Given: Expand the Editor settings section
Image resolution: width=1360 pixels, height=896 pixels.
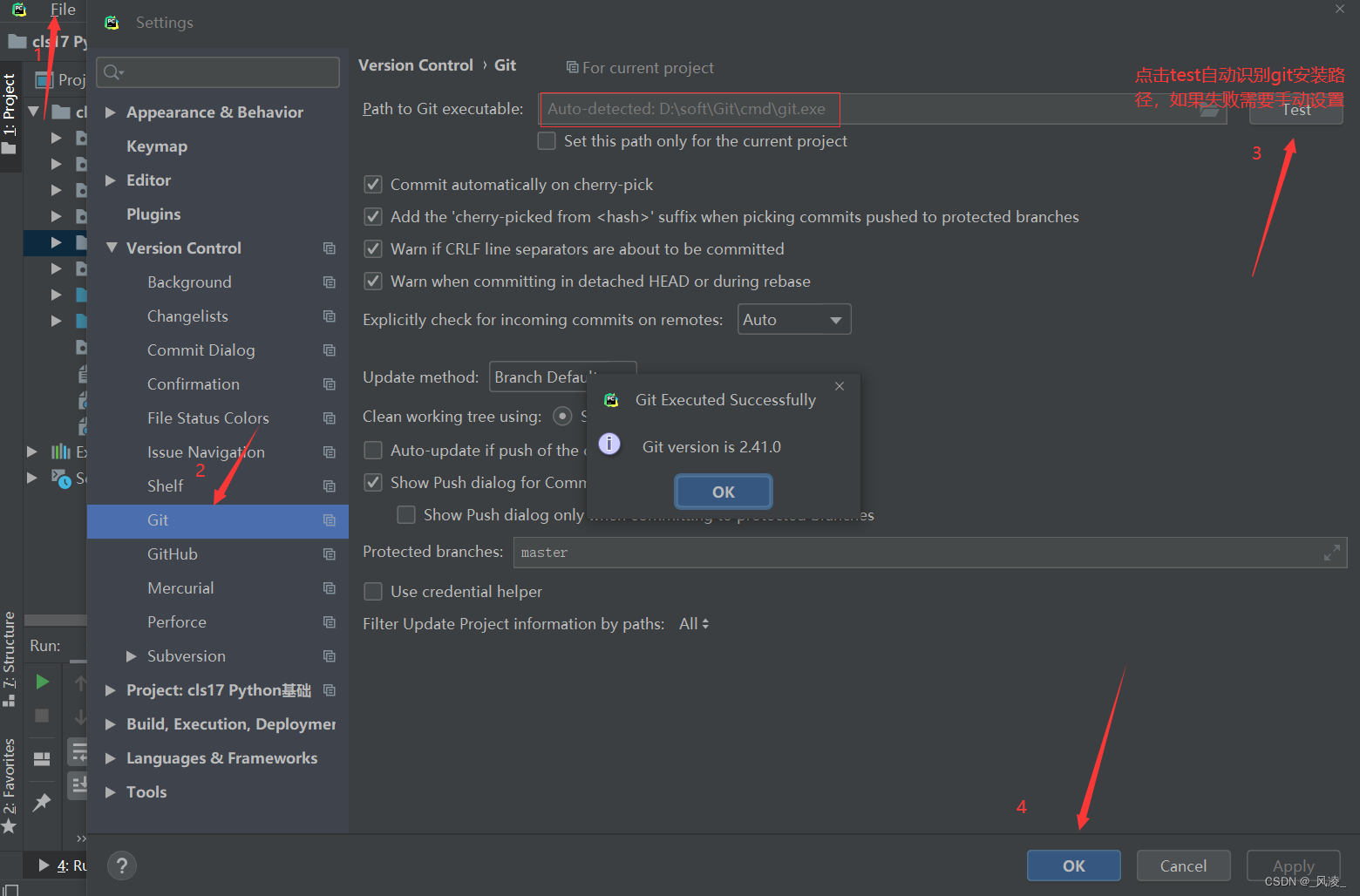Looking at the screenshot, I should point(111,180).
